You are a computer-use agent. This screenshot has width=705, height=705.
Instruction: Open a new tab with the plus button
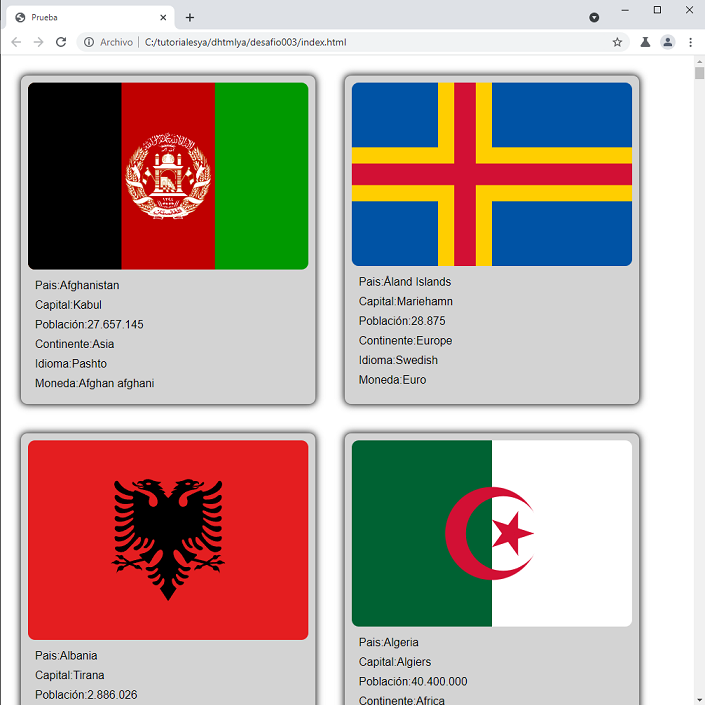(x=190, y=18)
